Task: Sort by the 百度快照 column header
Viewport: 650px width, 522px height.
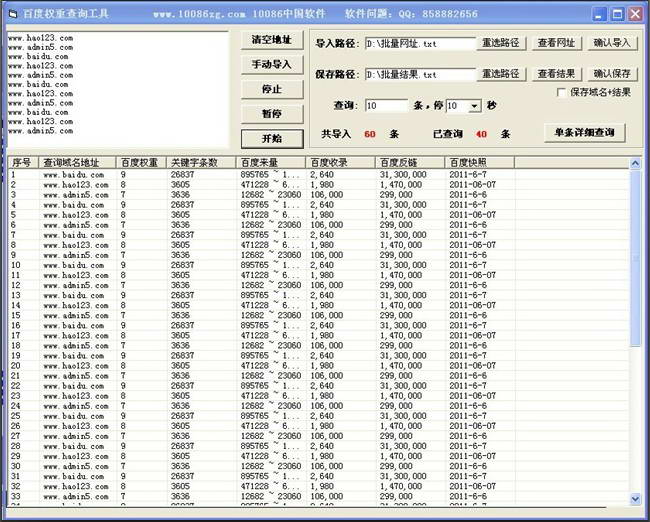Action: (479, 163)
